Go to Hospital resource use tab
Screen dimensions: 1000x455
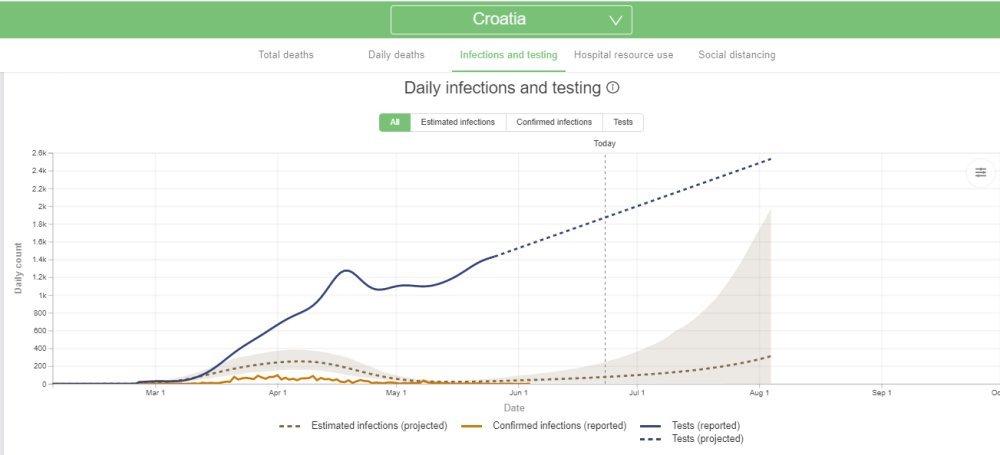pyautogui.click(x=623, y=55)
